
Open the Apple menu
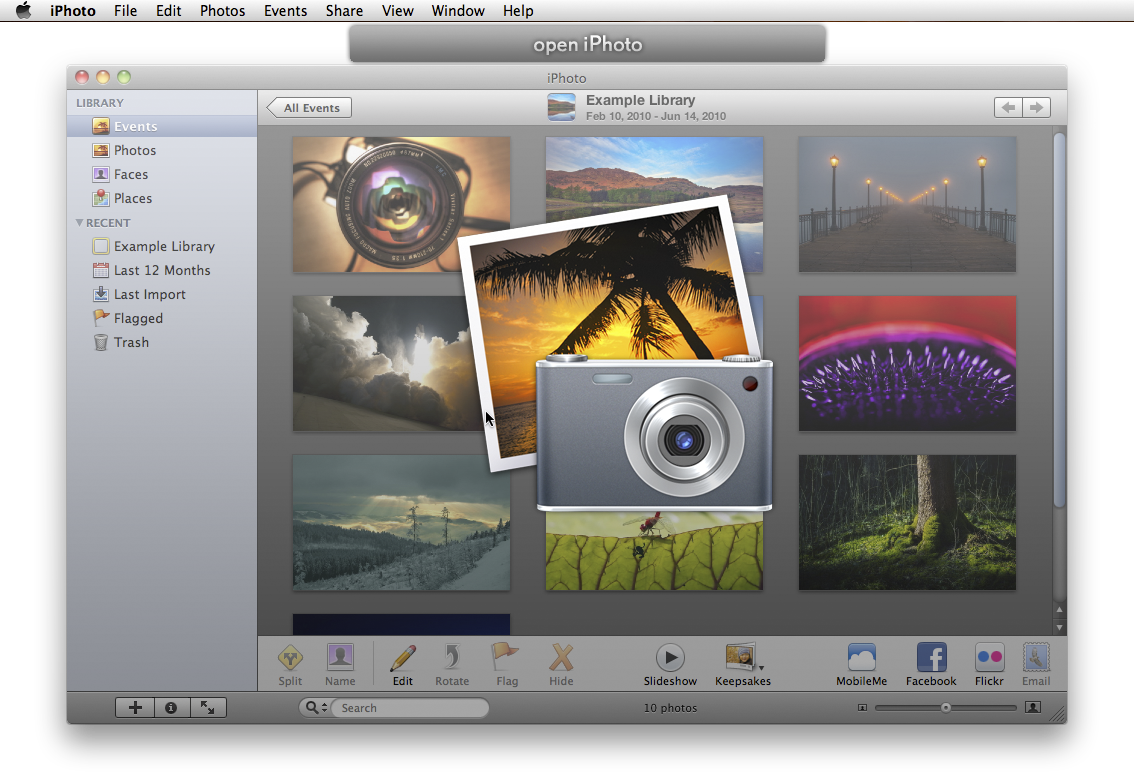coord(23,11)
